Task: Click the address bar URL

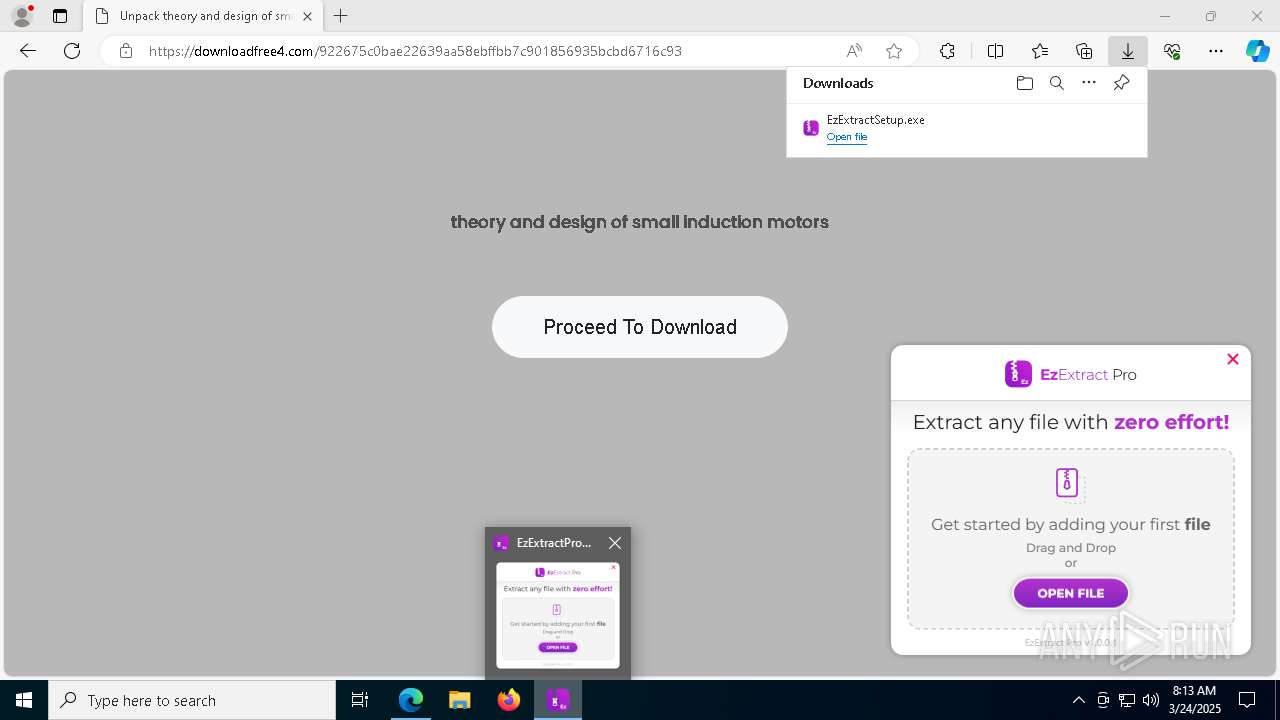Action: (x=415, y=51)
